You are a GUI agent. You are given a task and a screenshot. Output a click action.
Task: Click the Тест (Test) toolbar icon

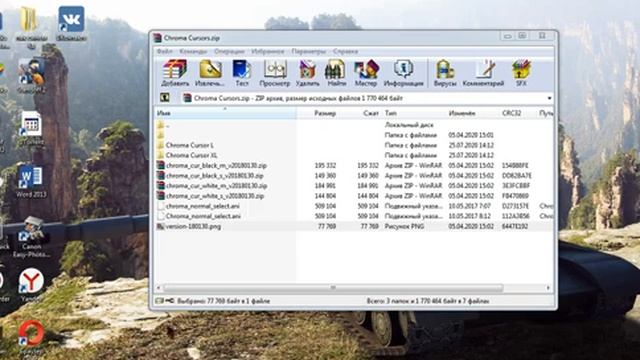coord(242,73)
